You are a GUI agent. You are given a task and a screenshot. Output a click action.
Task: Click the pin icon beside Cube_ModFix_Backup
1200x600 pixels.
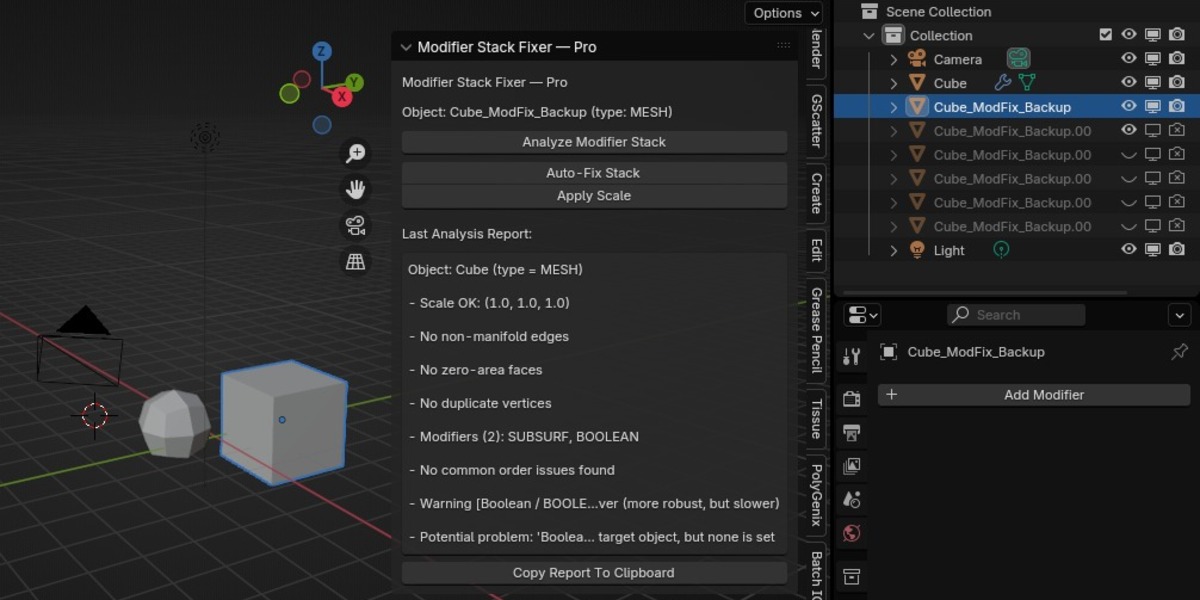[x=1179, y=352]
